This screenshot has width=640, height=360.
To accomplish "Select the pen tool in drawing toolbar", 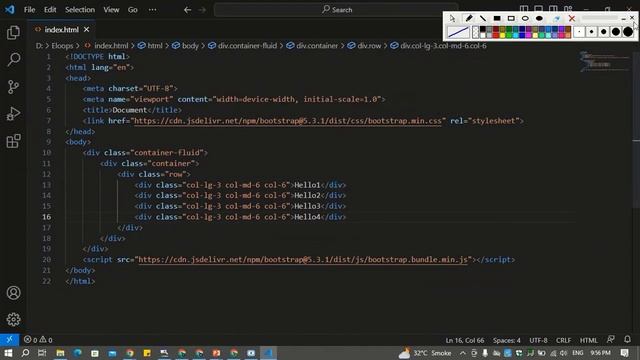I will (469, 18).
